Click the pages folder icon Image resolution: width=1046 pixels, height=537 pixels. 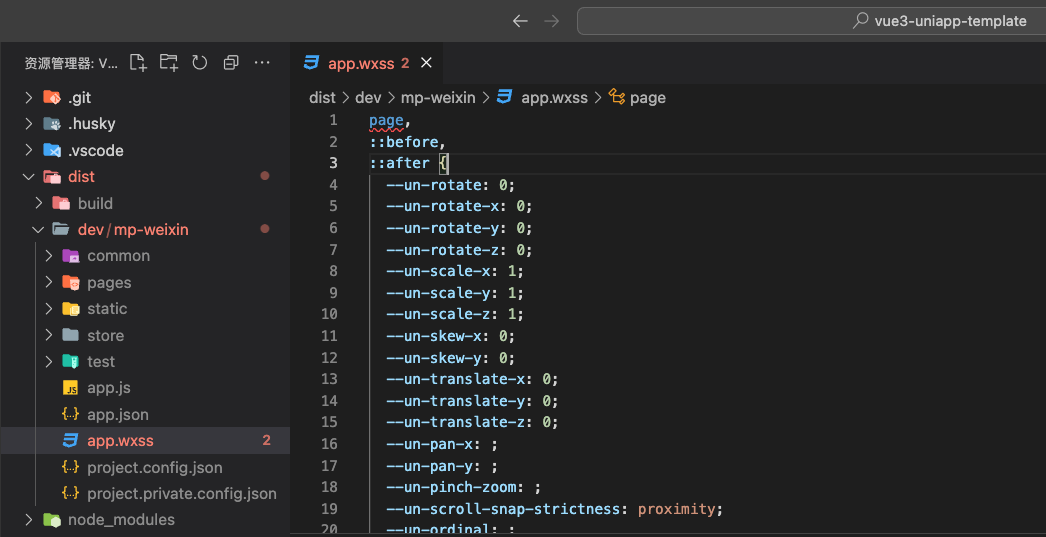(x=71, y=282)
